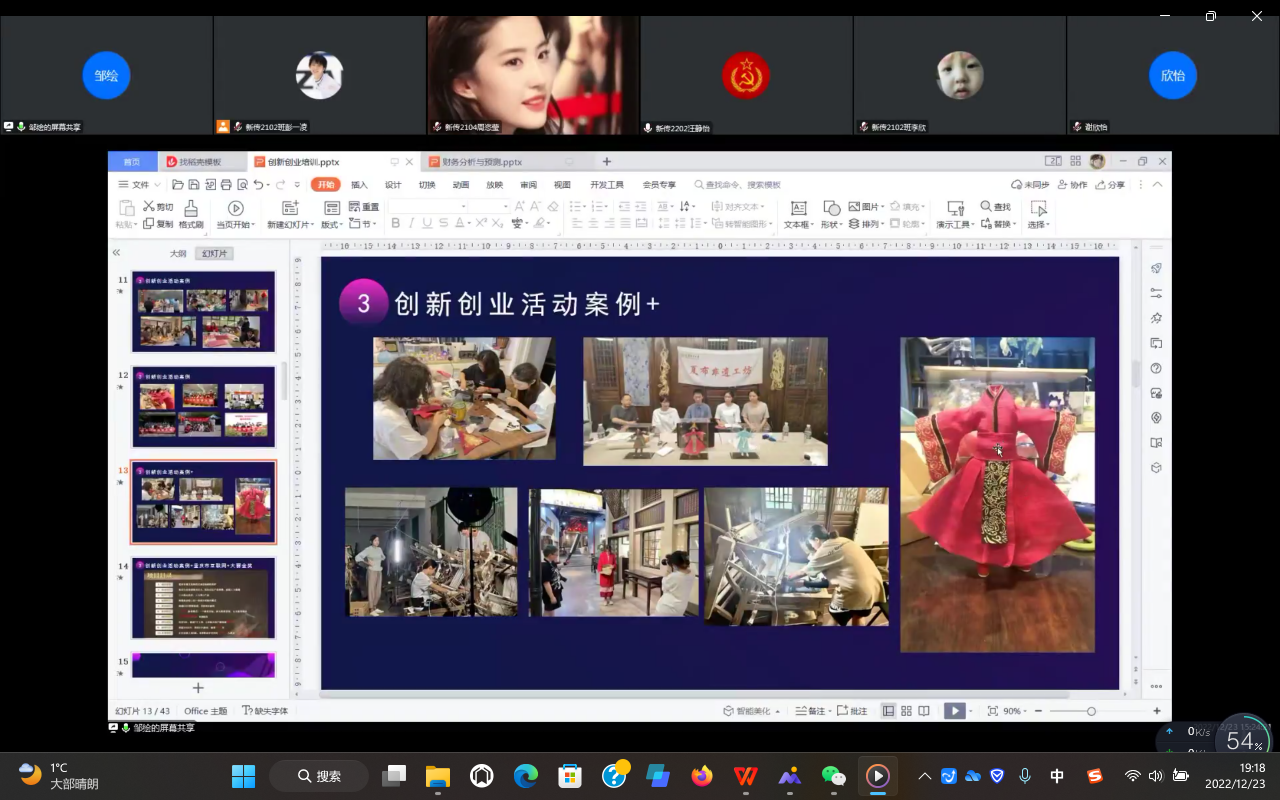Switch to slide sorter view in status bar
The height and width of the screenshot is (800, 1280).
[x=906, y=711]
